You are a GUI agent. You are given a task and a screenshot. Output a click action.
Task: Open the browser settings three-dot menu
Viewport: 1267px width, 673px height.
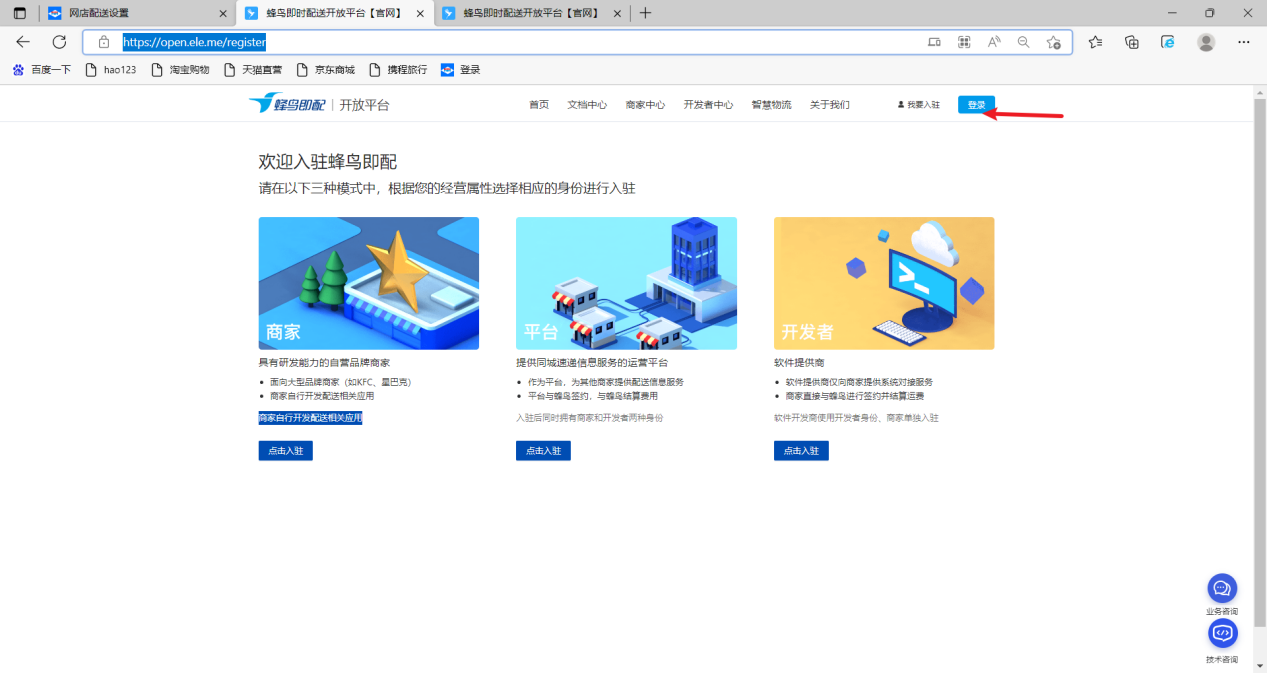[1244, 42]
